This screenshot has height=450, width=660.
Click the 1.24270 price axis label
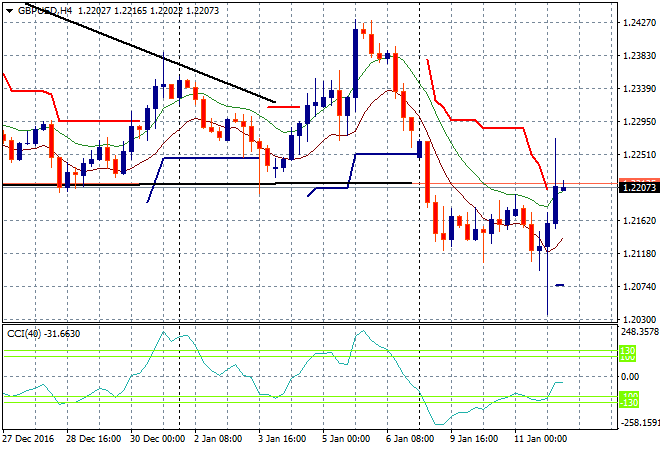pos(639,23)
